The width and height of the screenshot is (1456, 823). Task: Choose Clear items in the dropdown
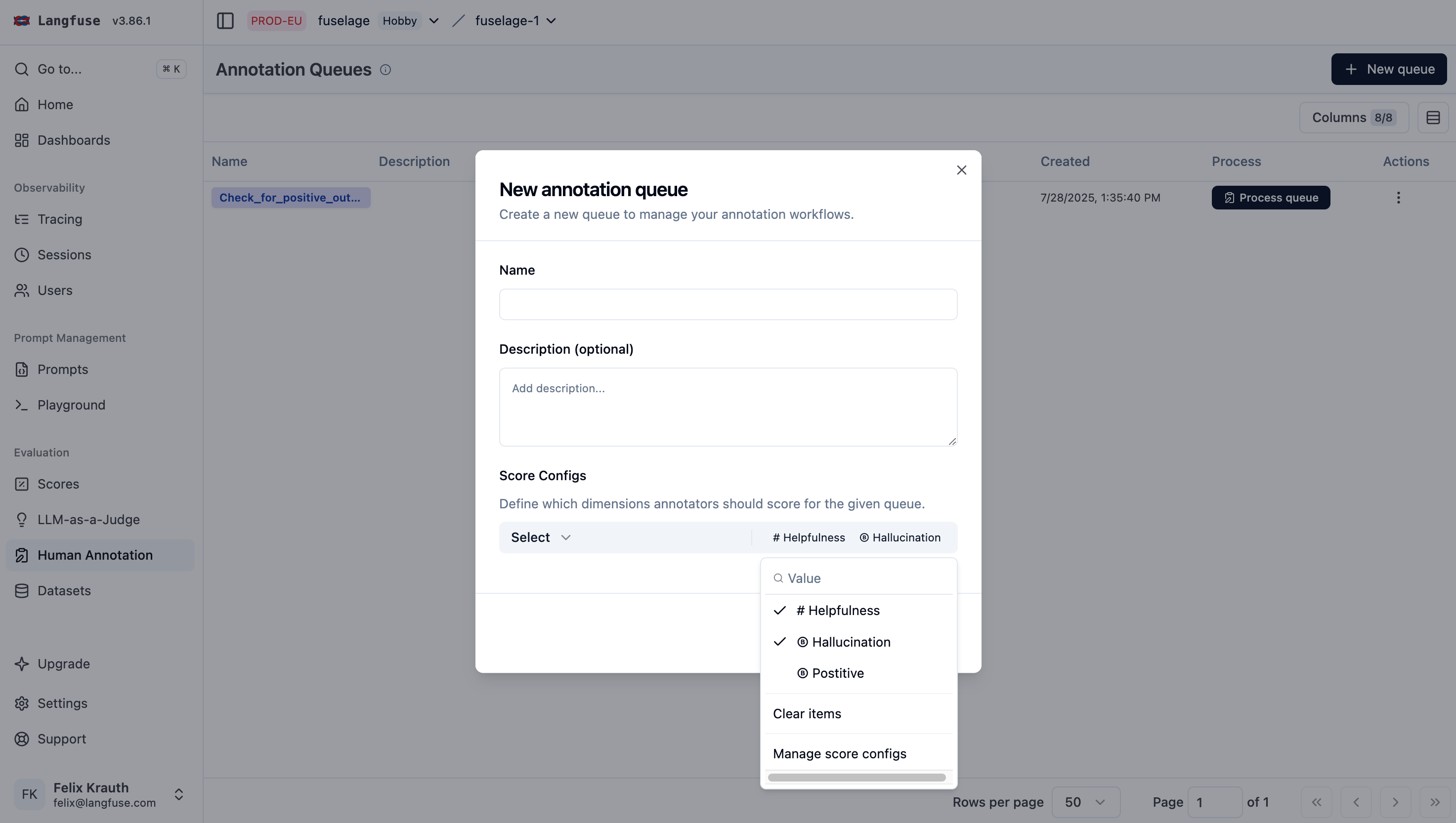[807, 714]
